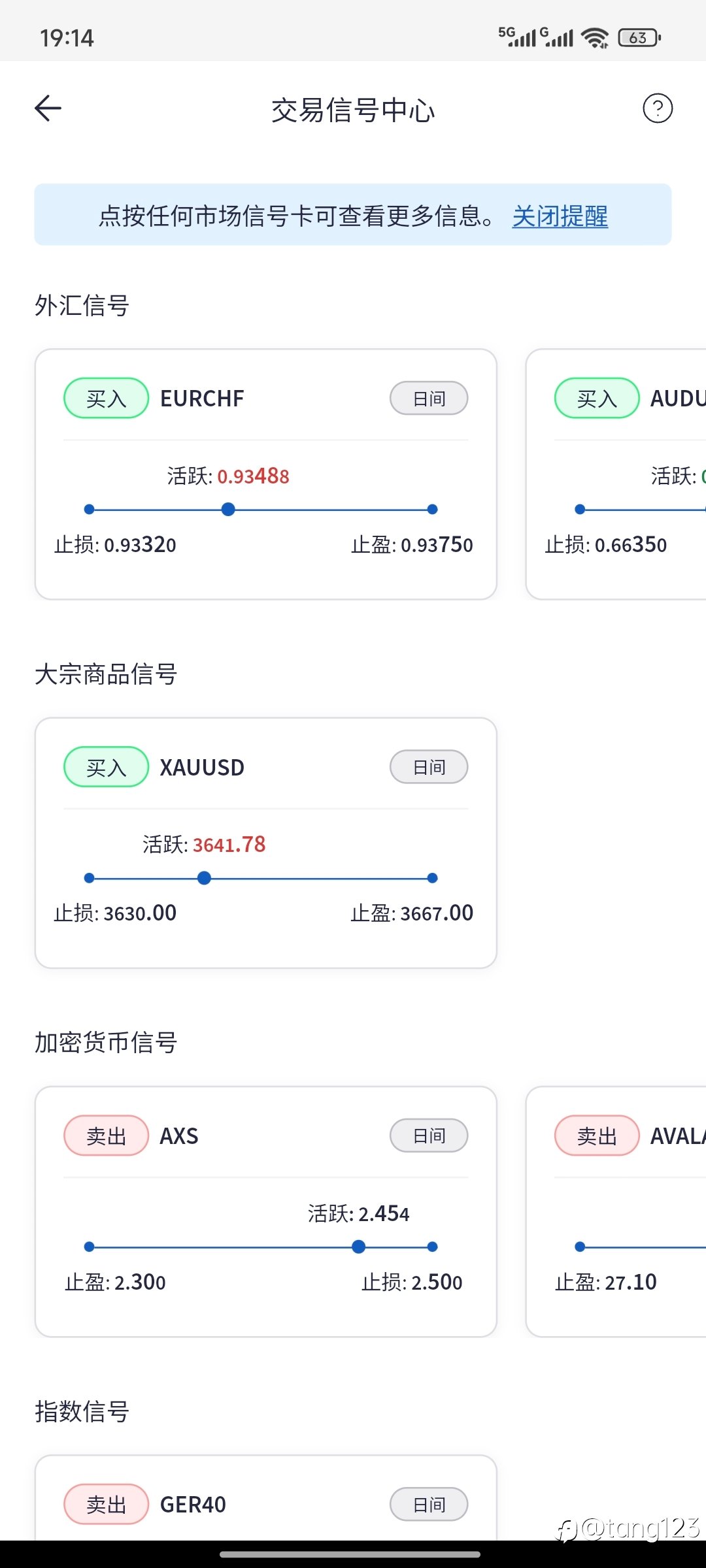The height and width of the screenshot is (1568, 706).
Task: Tap the AVALA sell badge
Action: pyautogui.click(x=597, y=1135)
